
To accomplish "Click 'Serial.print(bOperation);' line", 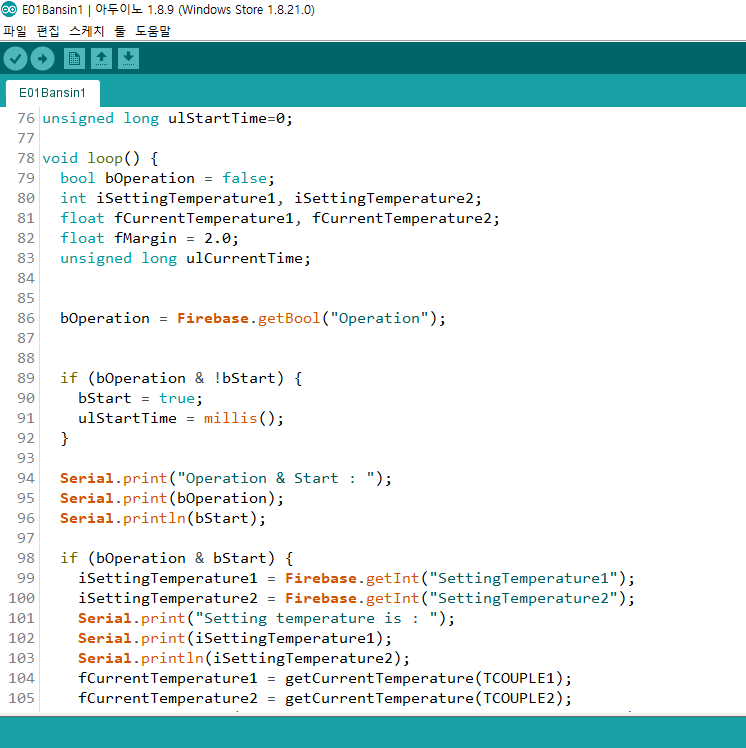I will coord(172,499).
